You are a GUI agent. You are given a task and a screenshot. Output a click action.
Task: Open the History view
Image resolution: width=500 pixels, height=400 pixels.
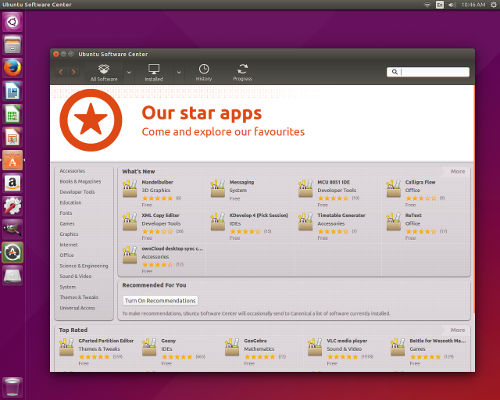204,73
